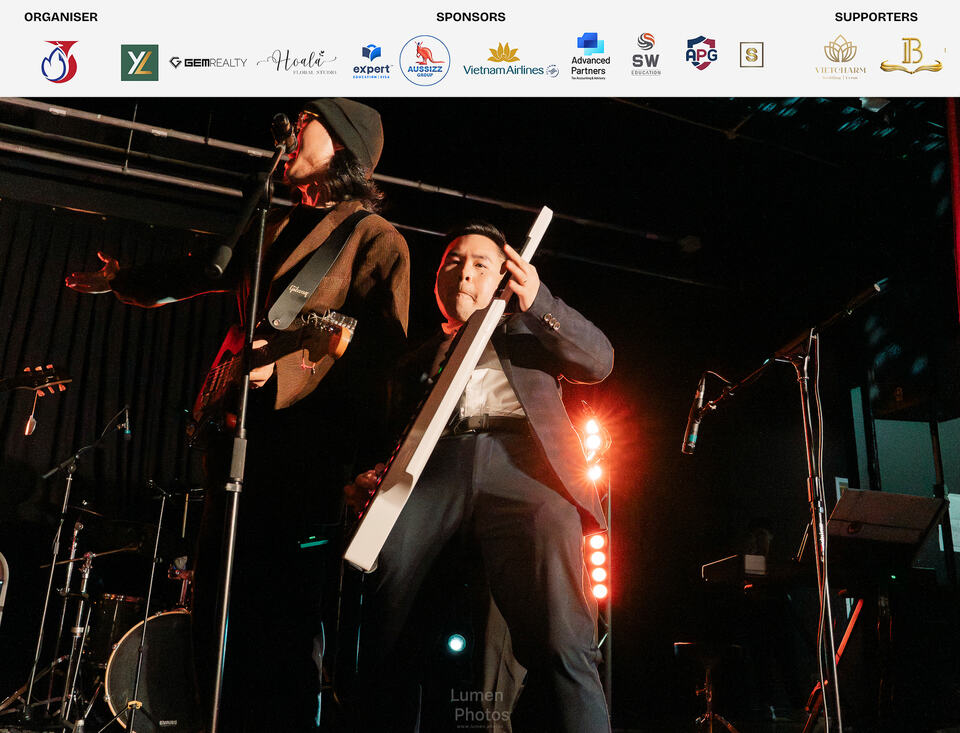This screenshot has height=733, width=960.
Task: Open the green YL sponsor logo
Action: (140, 62)
